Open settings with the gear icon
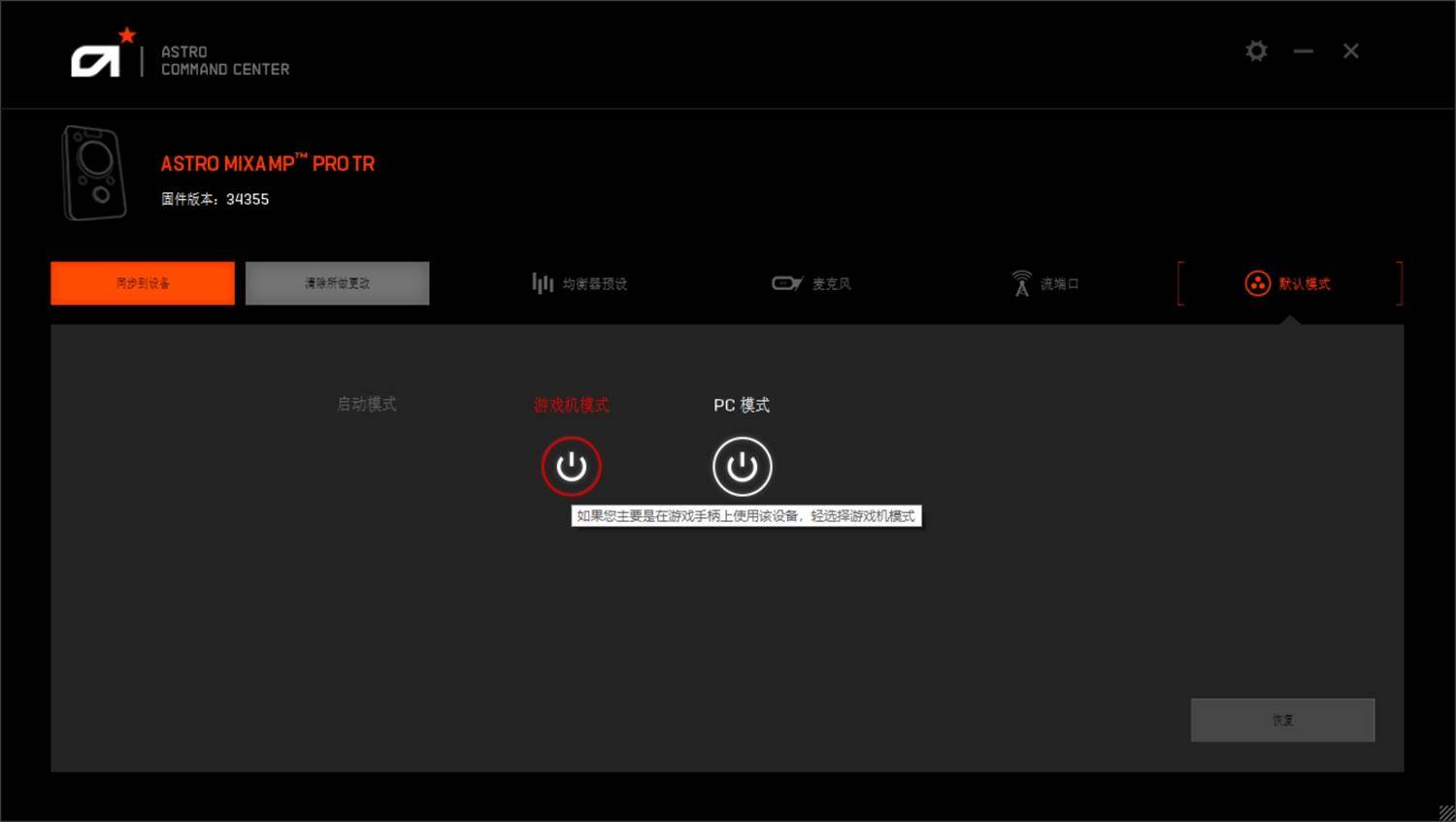 1256,50
